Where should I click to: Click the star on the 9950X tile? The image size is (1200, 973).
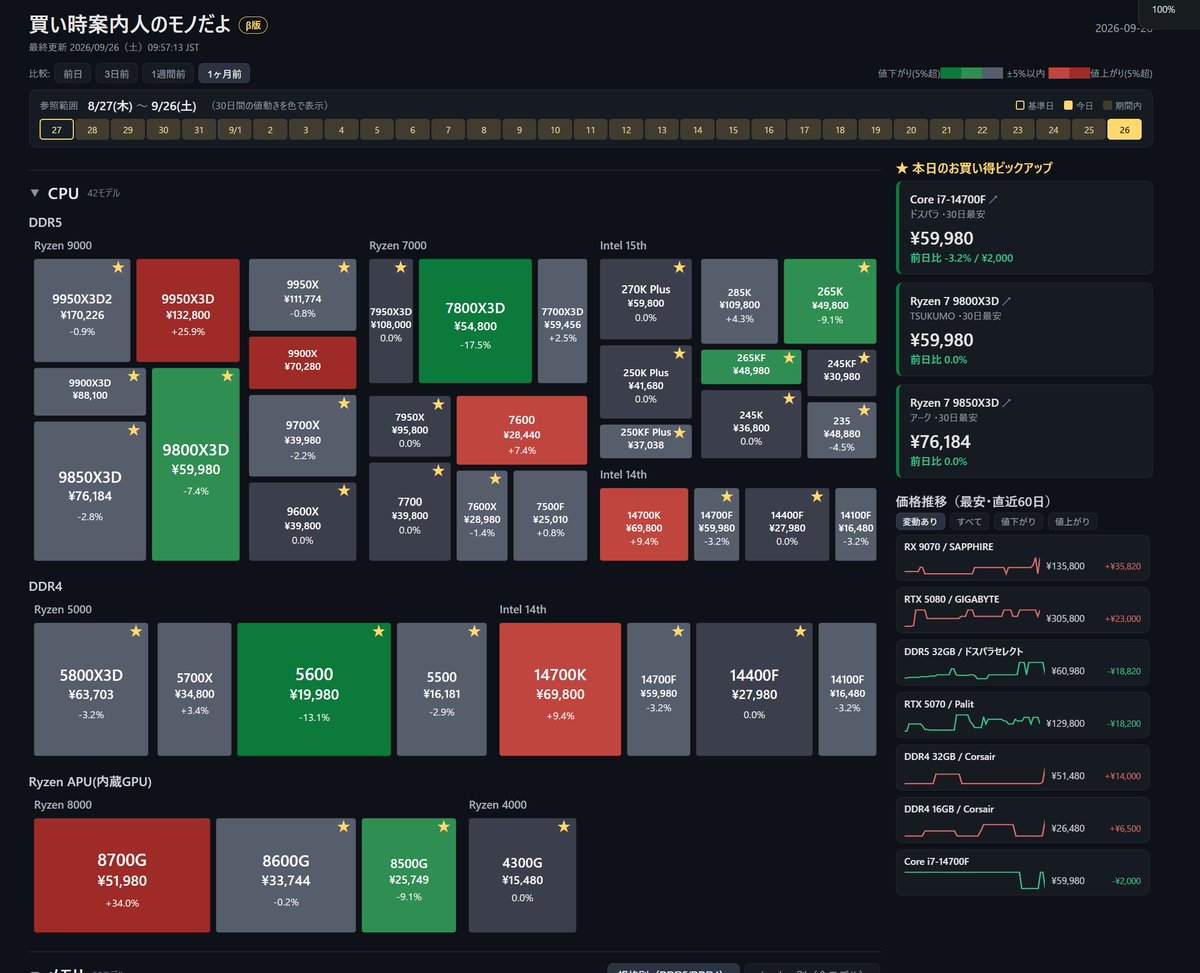coord(344,268)
